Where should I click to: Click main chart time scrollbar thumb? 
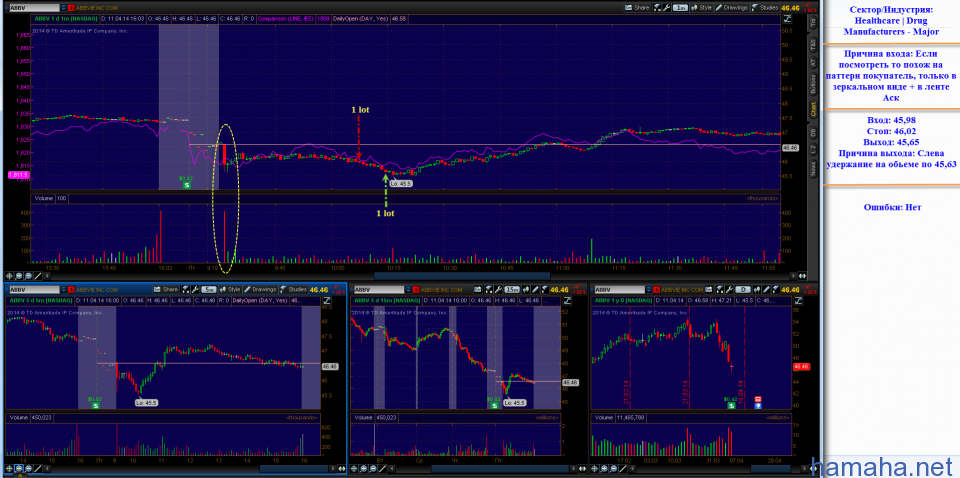pyautogui.click(x=462, y=276)
